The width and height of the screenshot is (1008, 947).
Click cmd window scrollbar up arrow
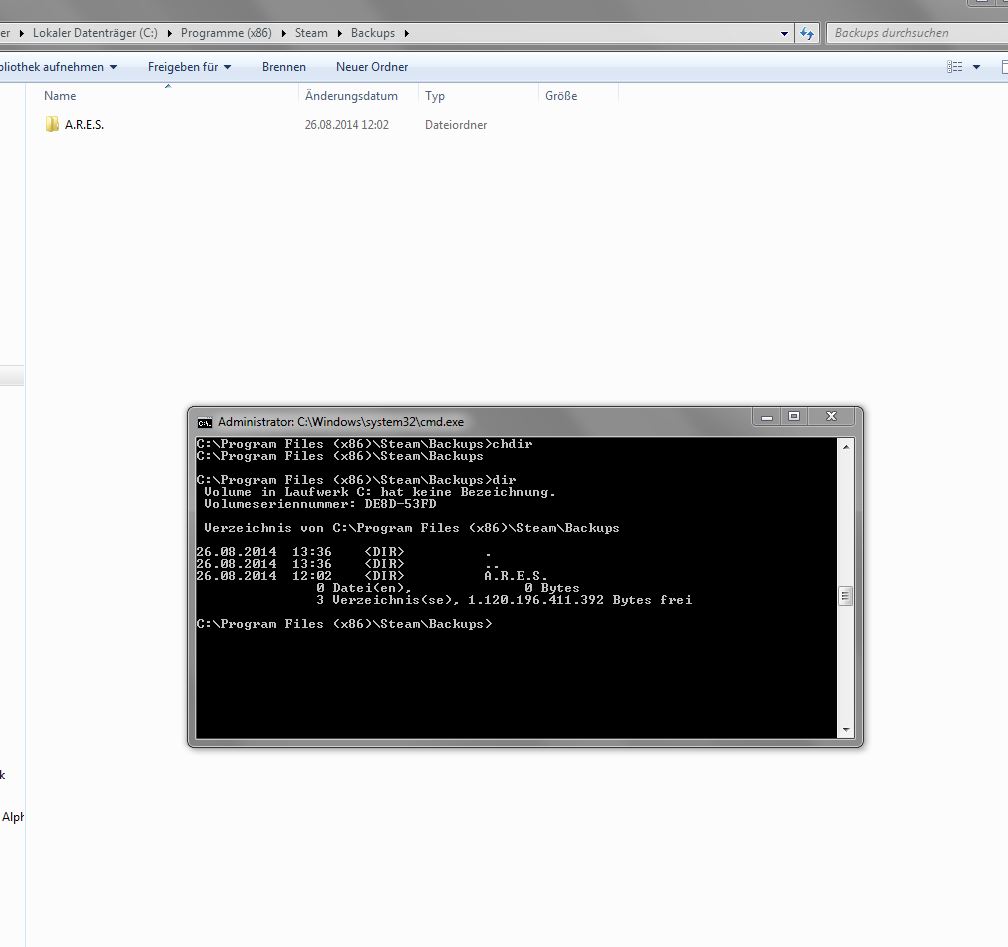tap(846, 446)
